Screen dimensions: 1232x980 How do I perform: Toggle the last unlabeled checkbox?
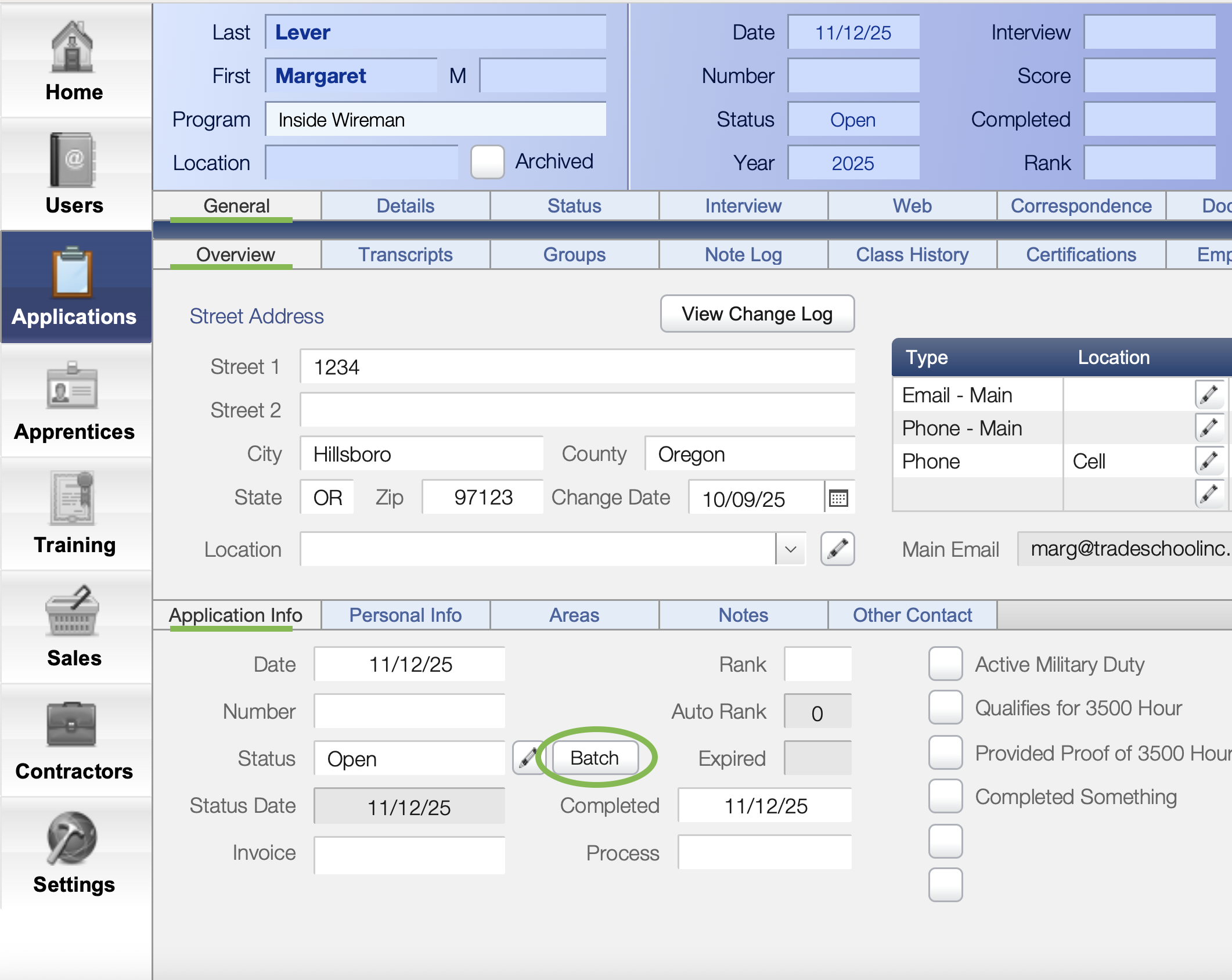pos(945,885)
